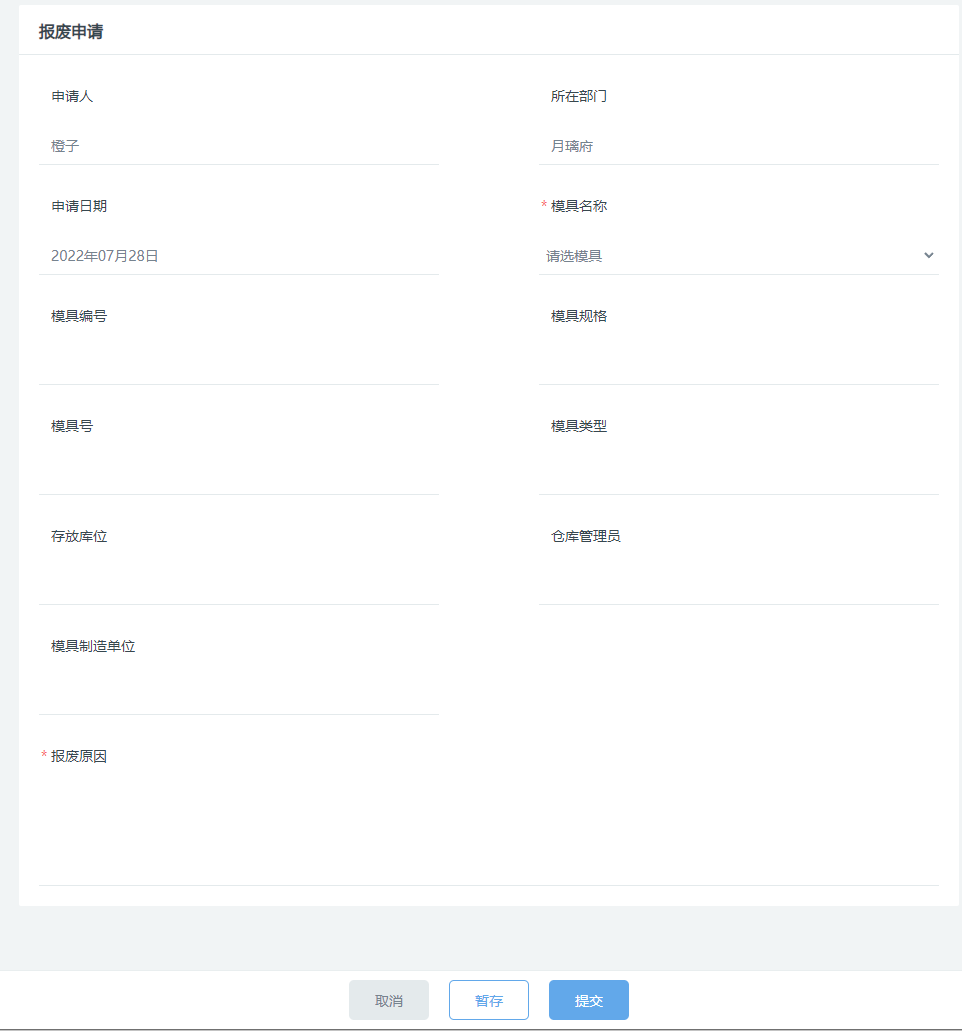Focus the 模具规格 input field
This screenshot has height=1031, width=962.
pyautogui.click(x=738, y=366)
